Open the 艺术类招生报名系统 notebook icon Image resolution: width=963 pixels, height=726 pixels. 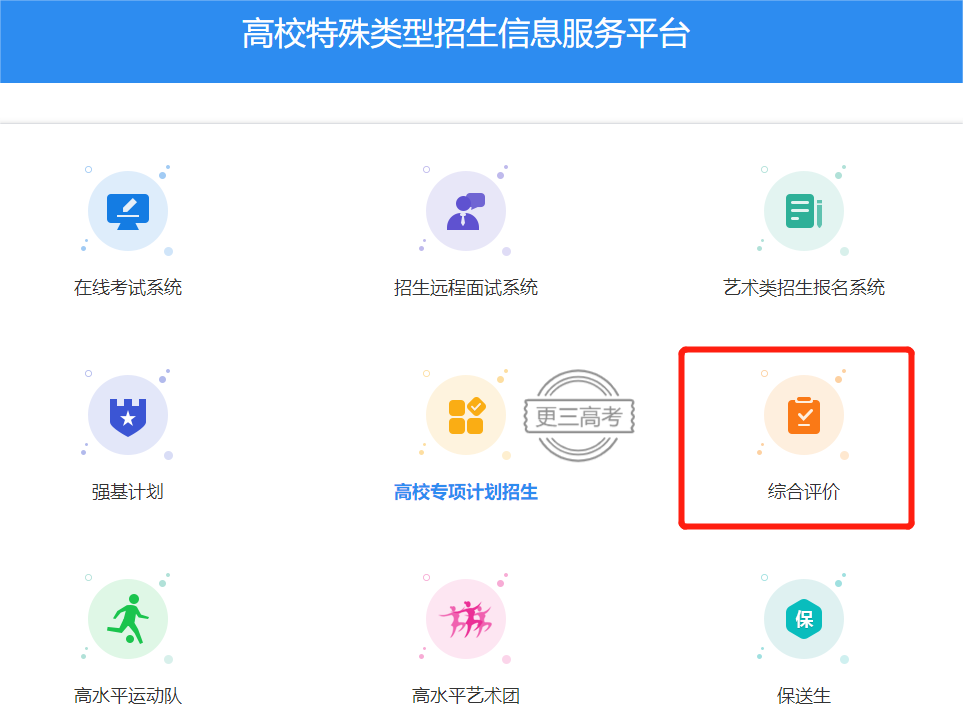point(803,211)
